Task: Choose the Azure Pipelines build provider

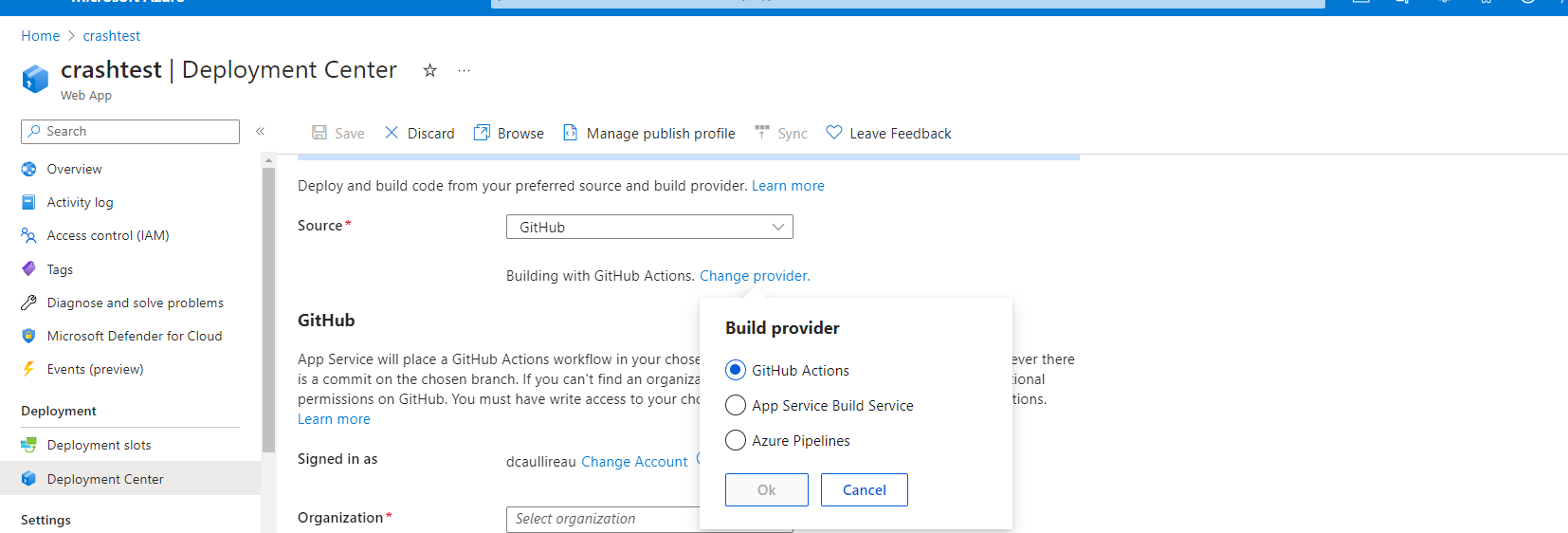Action: 736,440
